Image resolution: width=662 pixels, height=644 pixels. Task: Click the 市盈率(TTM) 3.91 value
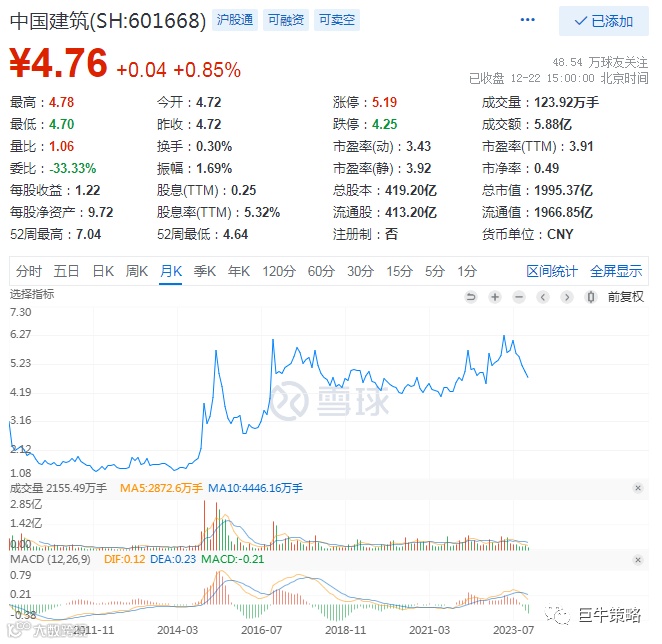coord(581,147)
